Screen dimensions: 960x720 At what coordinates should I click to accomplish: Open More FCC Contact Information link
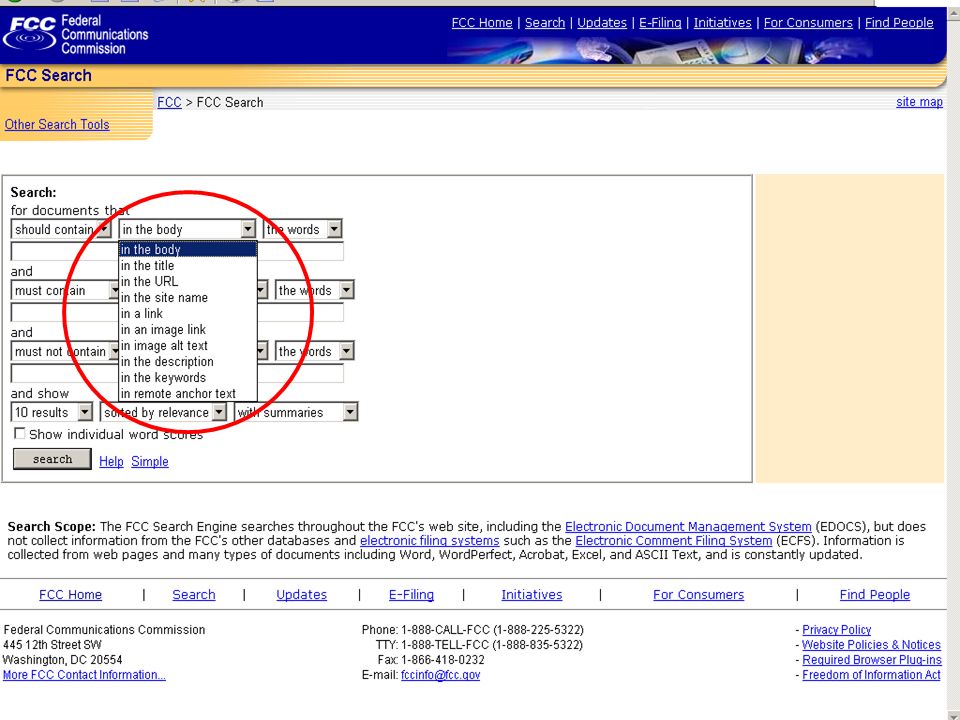[84, 675]
